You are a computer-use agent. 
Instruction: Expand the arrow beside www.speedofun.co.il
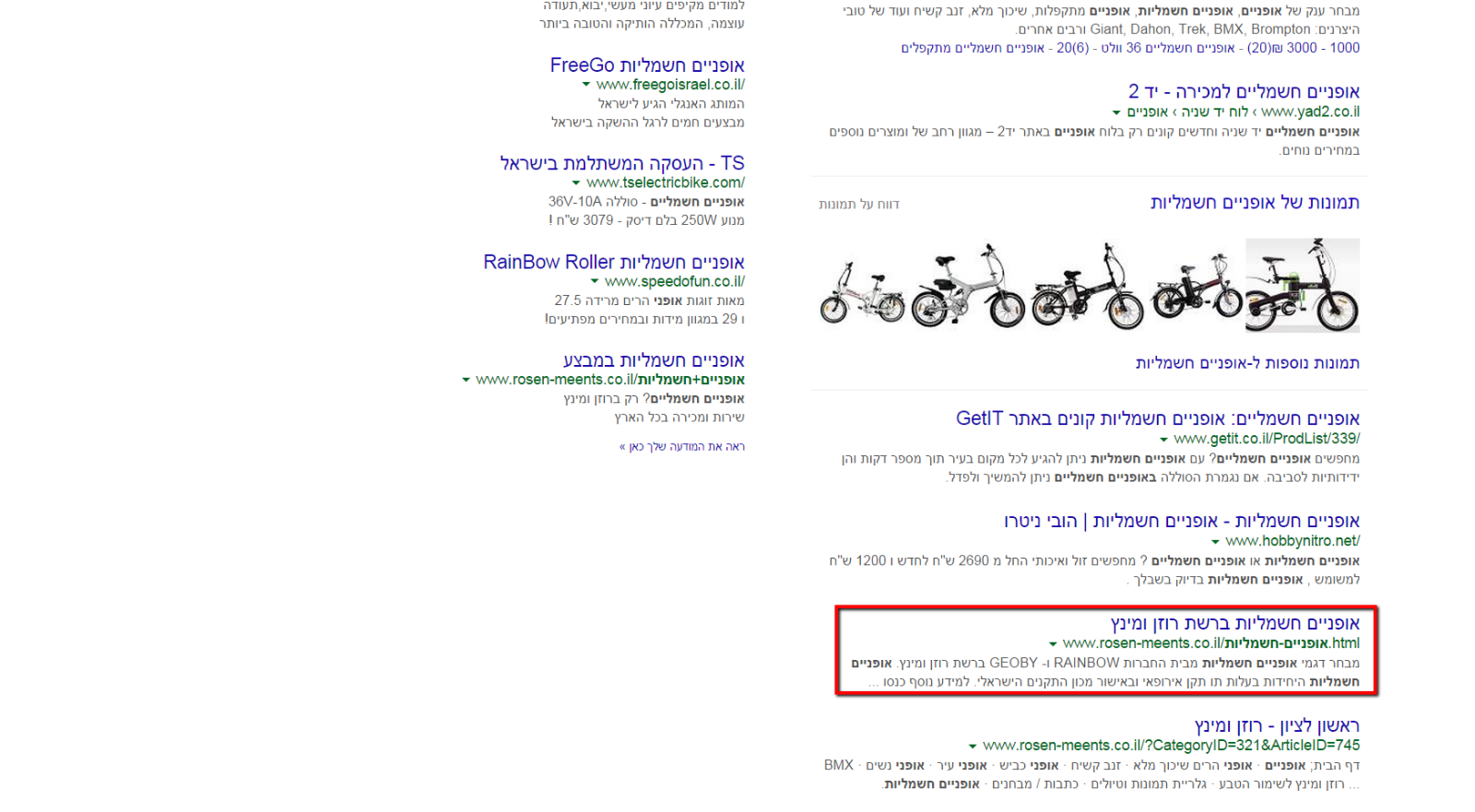(595, 282)
